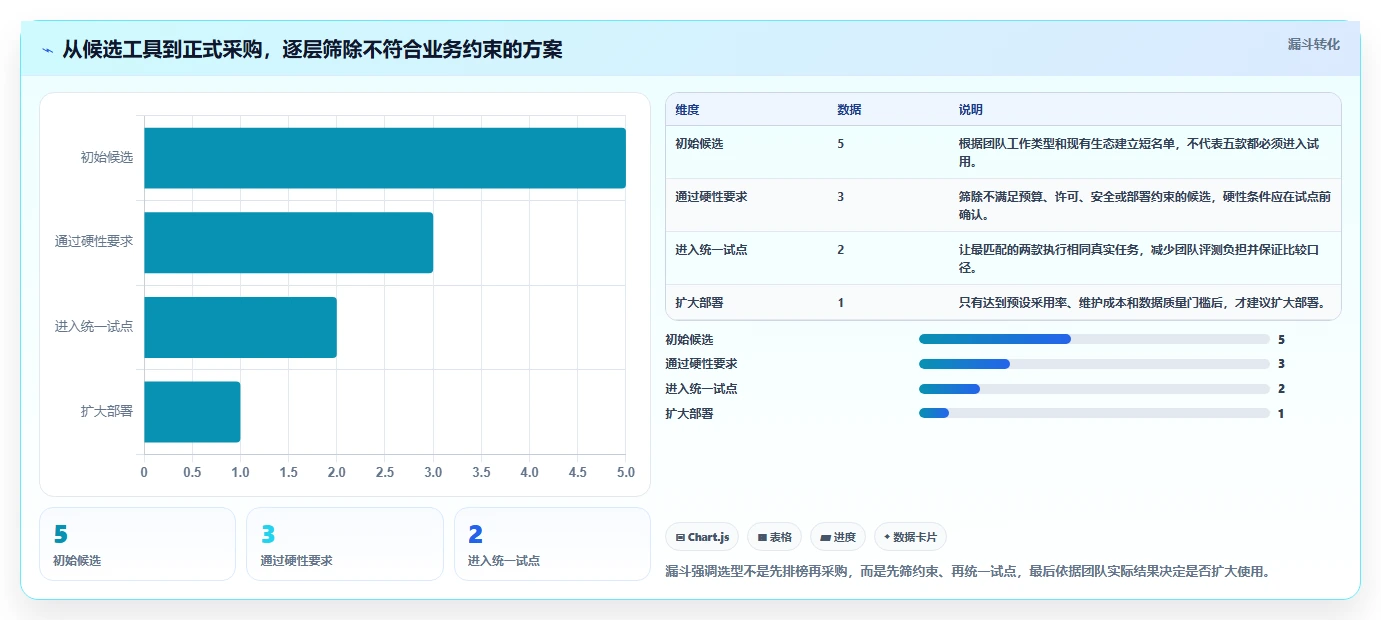Click the 扩大部署 progress bar

pos(1094,413)
